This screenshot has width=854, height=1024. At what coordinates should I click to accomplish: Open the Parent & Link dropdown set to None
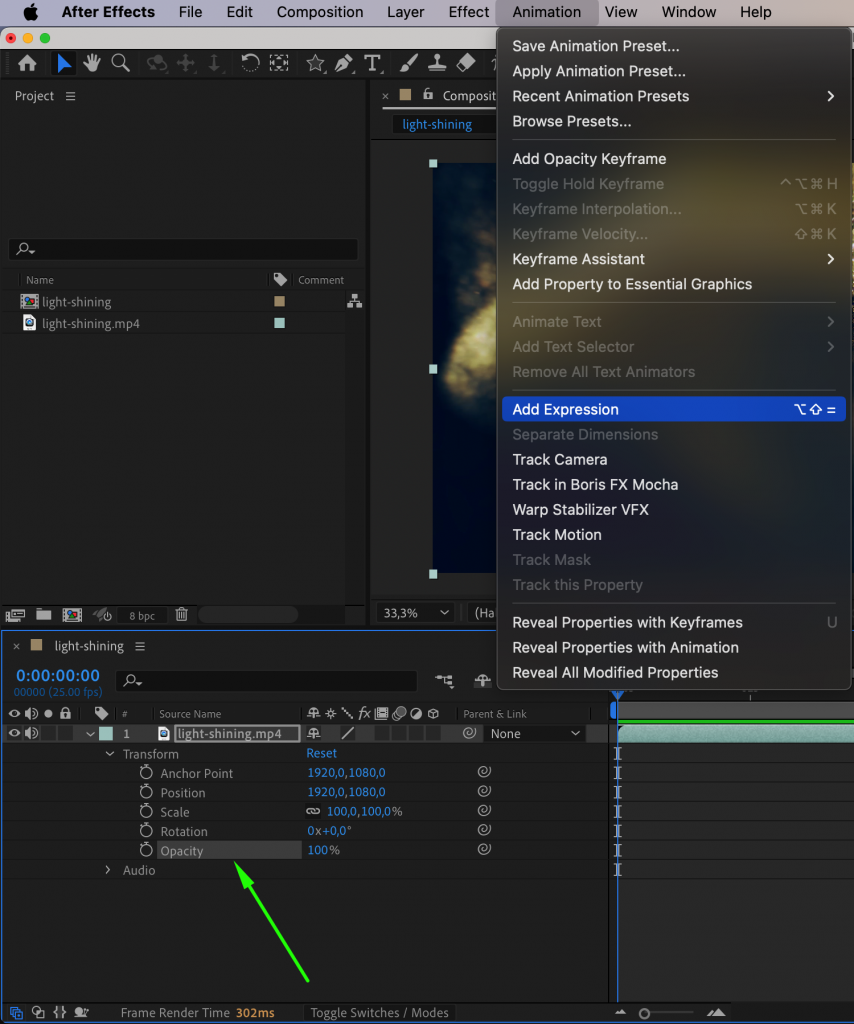tap(535, 733)
